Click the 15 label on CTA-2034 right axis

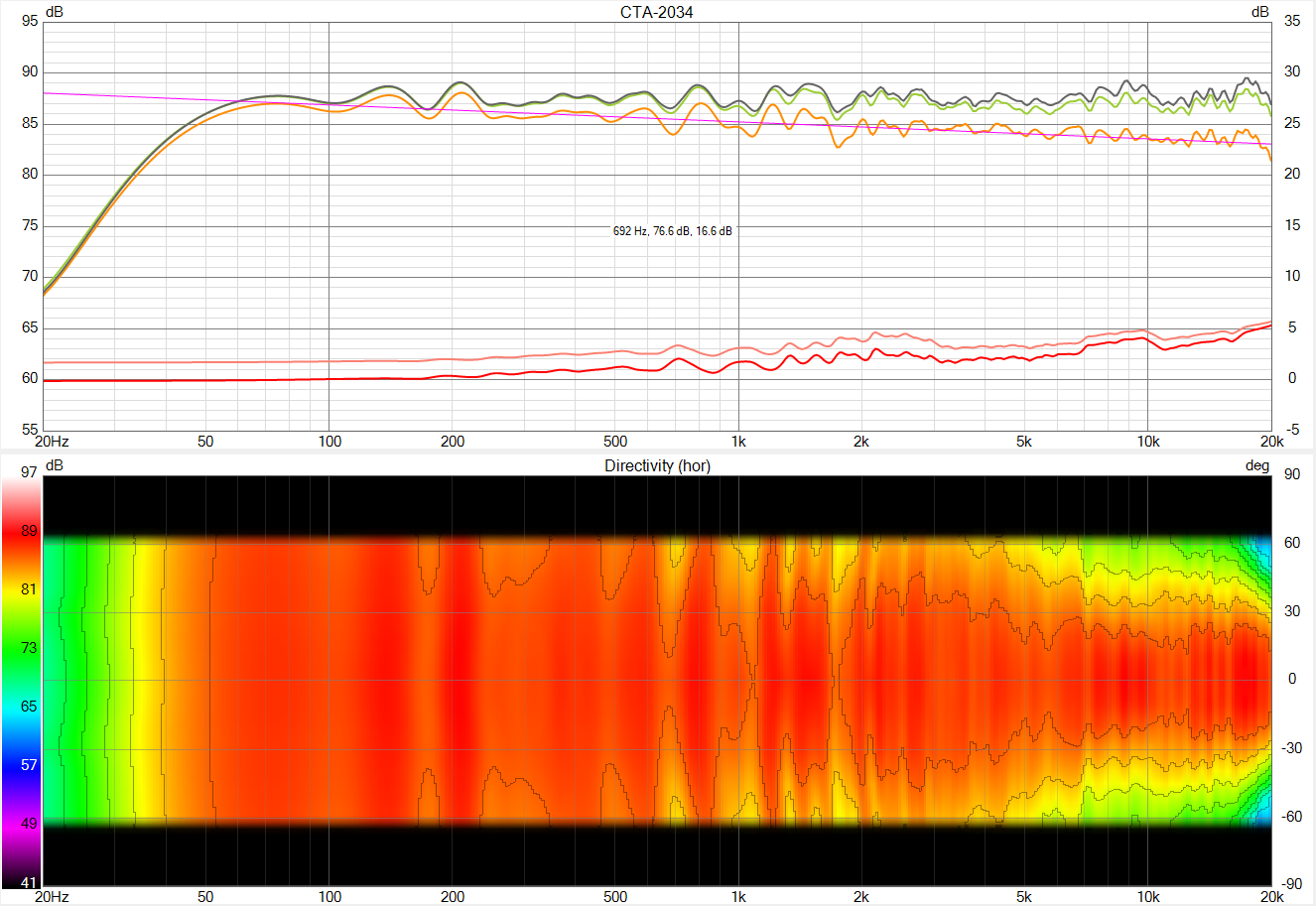[x=1292, y=225]
